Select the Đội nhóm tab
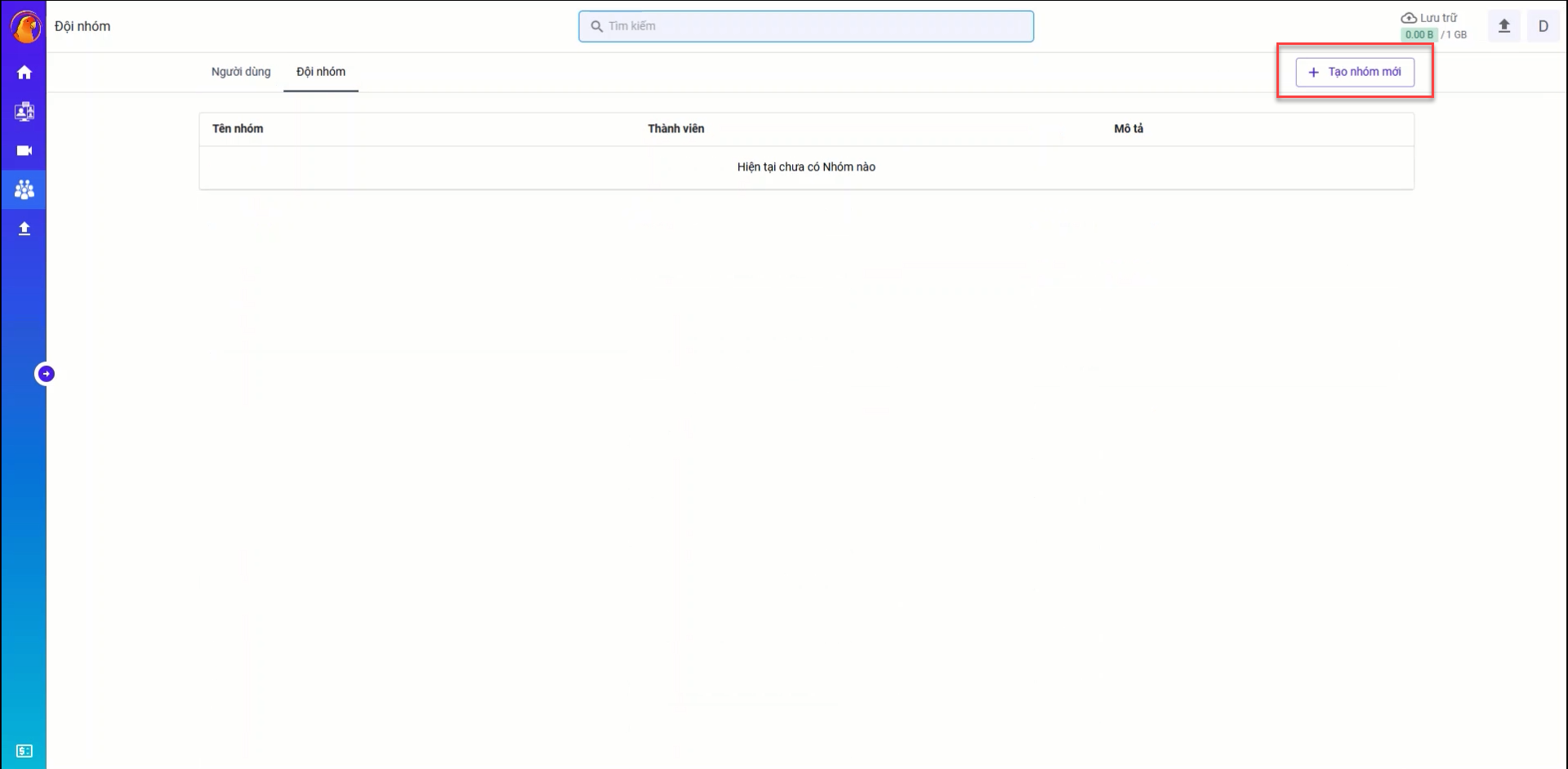Screen dimensions: 1568x769 click(x=321, y=72)
